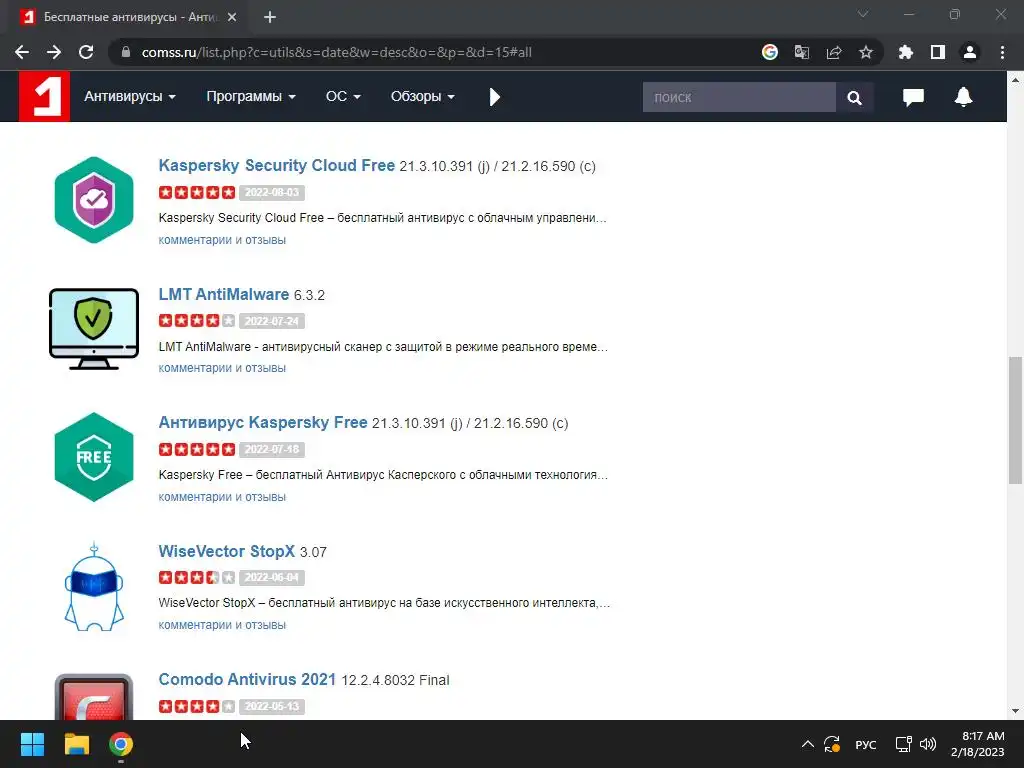The image size is (1024, 768).
Task: Switch the РУС input language
Action: pyautogui.click(x=866, y=744)
